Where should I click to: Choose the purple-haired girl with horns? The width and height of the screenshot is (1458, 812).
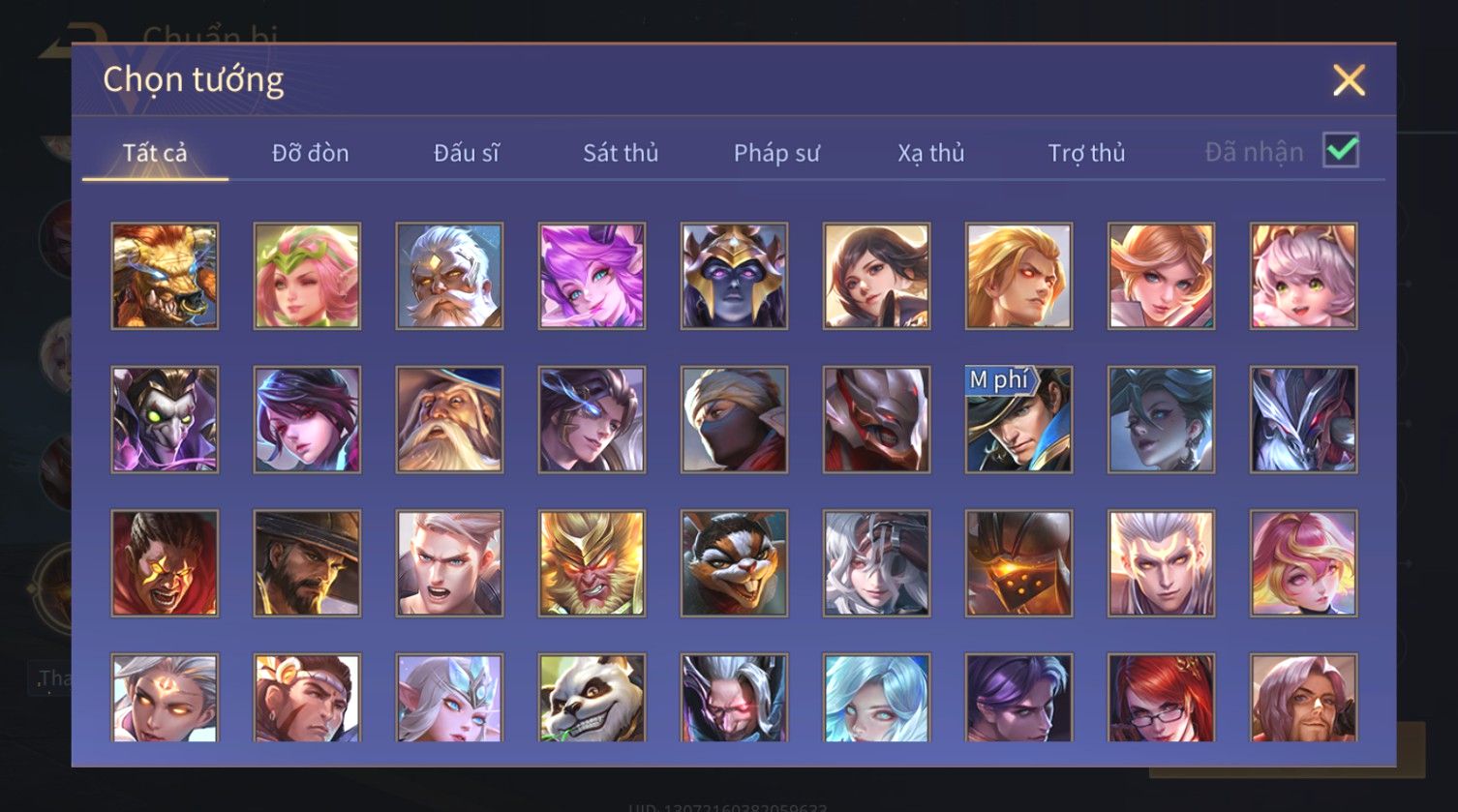(592, 276)
